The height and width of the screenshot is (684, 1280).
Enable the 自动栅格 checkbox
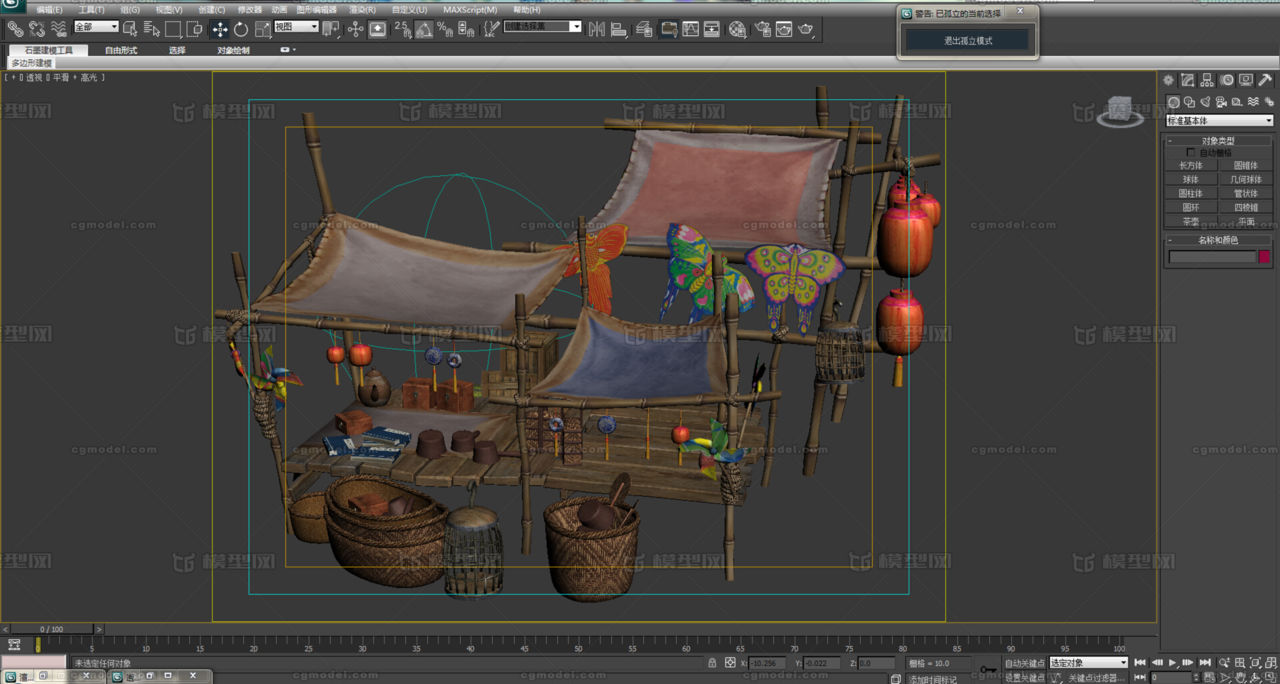(x=1190, y=153)
